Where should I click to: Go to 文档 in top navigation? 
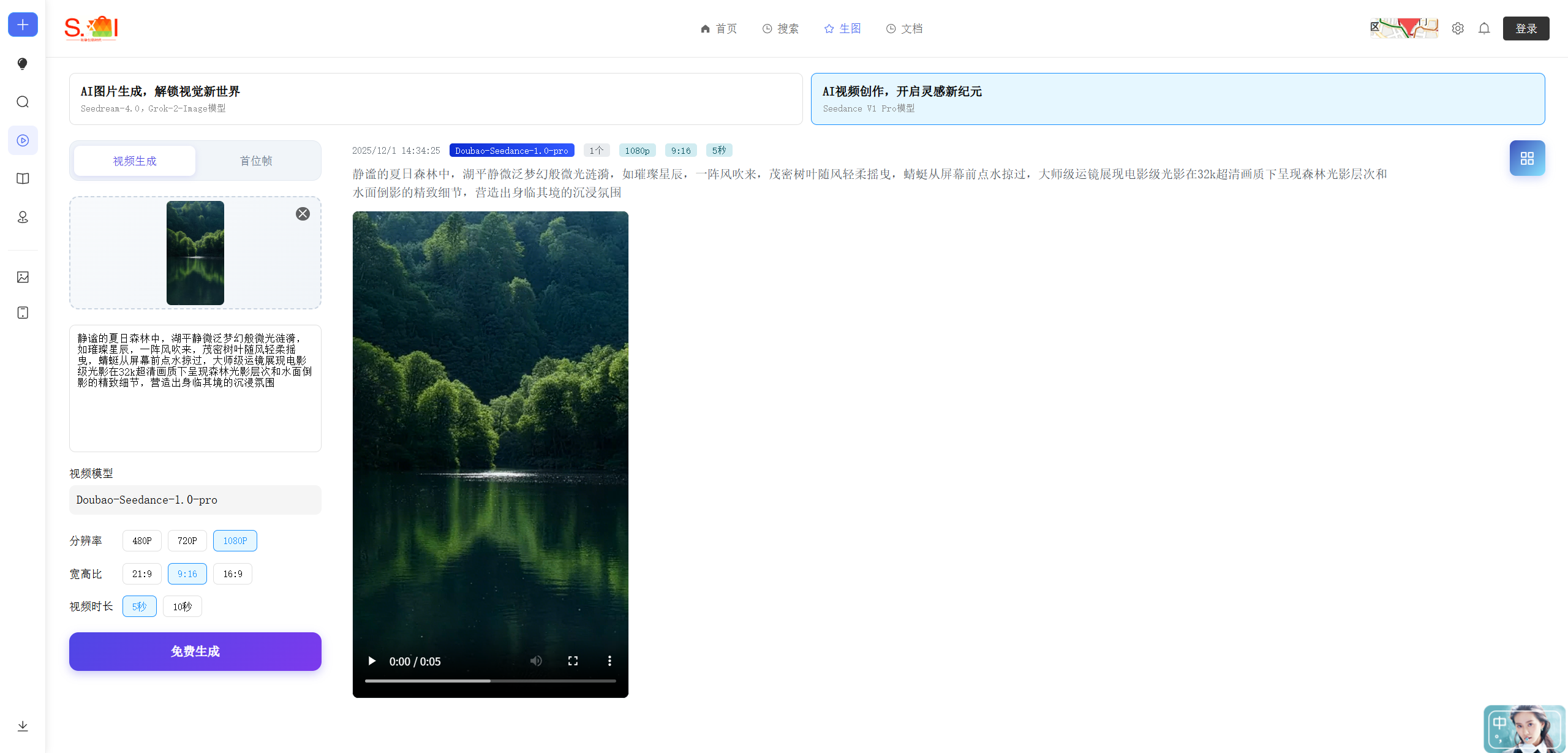[904, 28]
